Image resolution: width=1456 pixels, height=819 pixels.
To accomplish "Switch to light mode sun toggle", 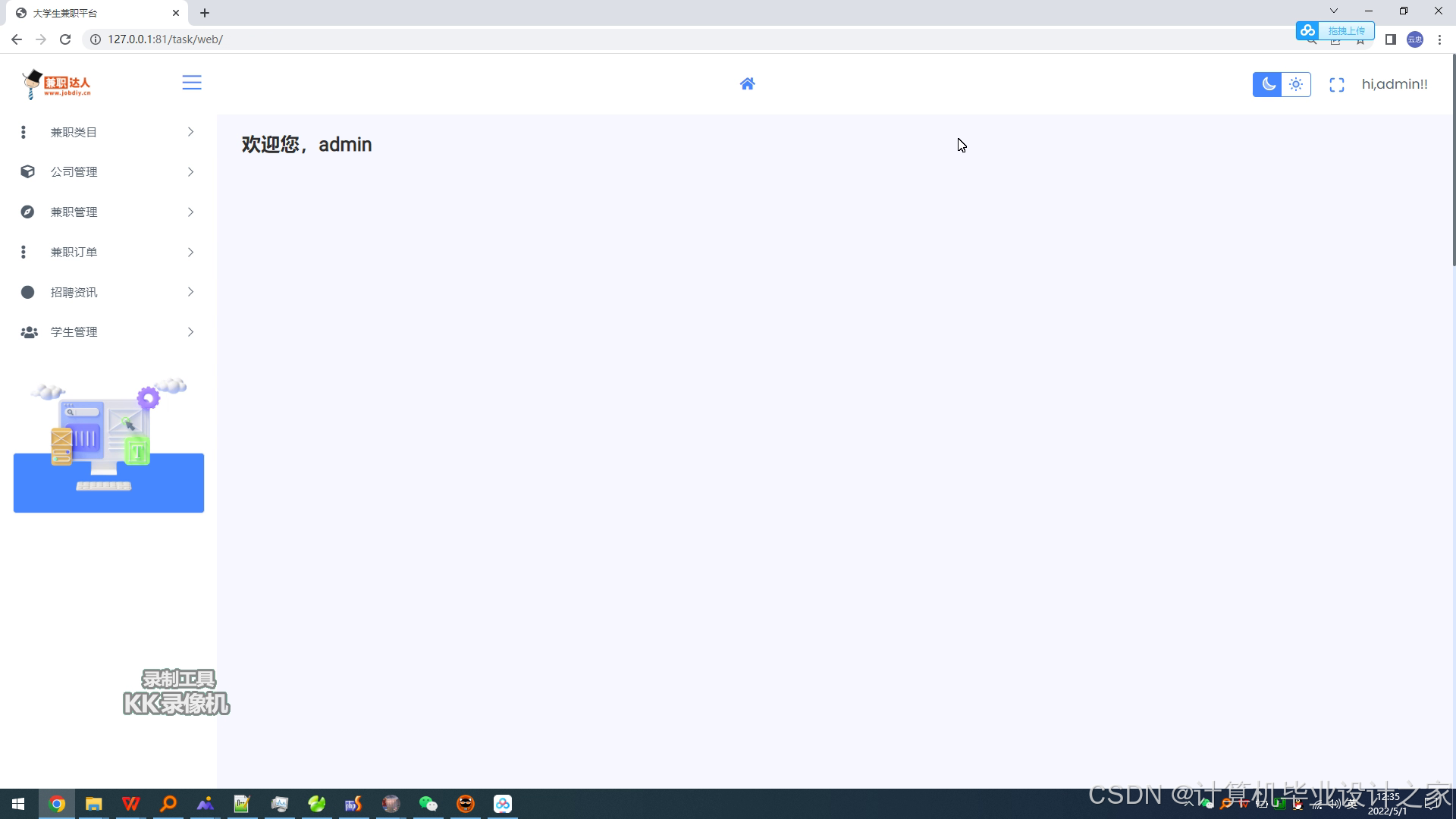I will (x=1296, y=84).
